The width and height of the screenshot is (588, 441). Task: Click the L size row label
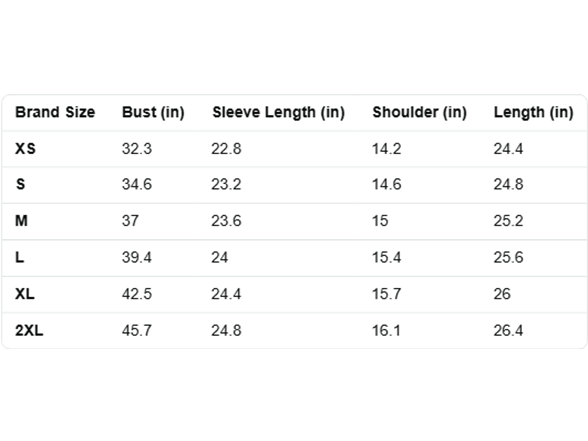(x=20, y=257)
